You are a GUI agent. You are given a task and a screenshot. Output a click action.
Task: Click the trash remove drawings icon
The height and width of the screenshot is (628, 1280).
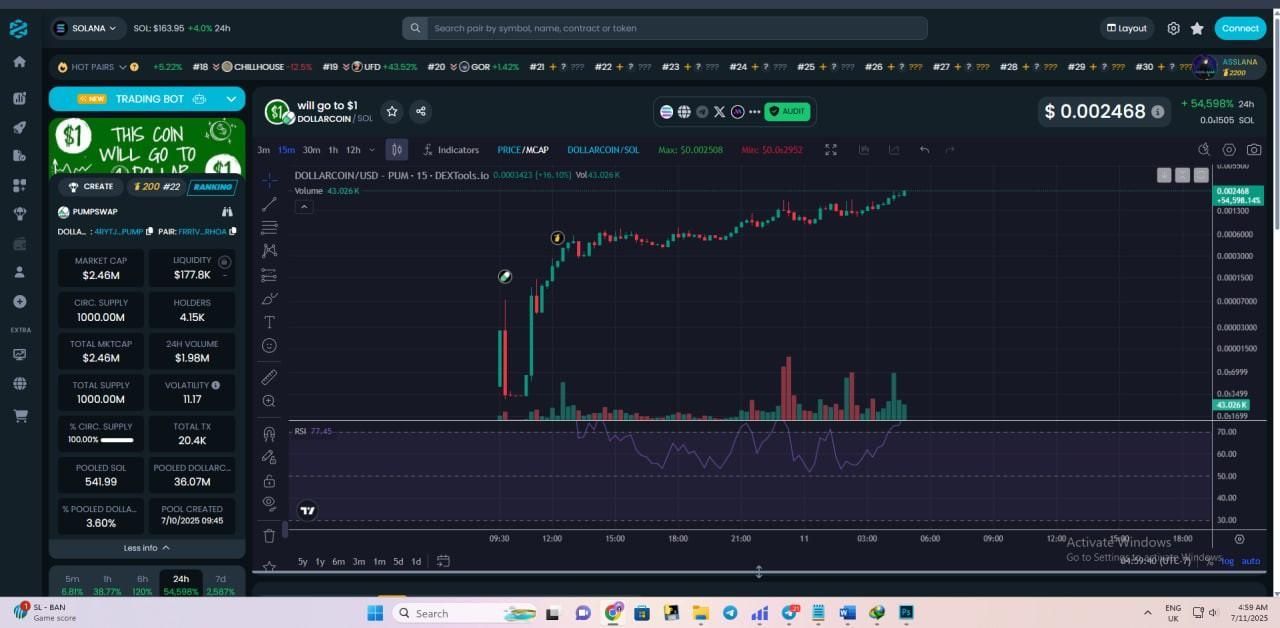click(x=269, y=536)
